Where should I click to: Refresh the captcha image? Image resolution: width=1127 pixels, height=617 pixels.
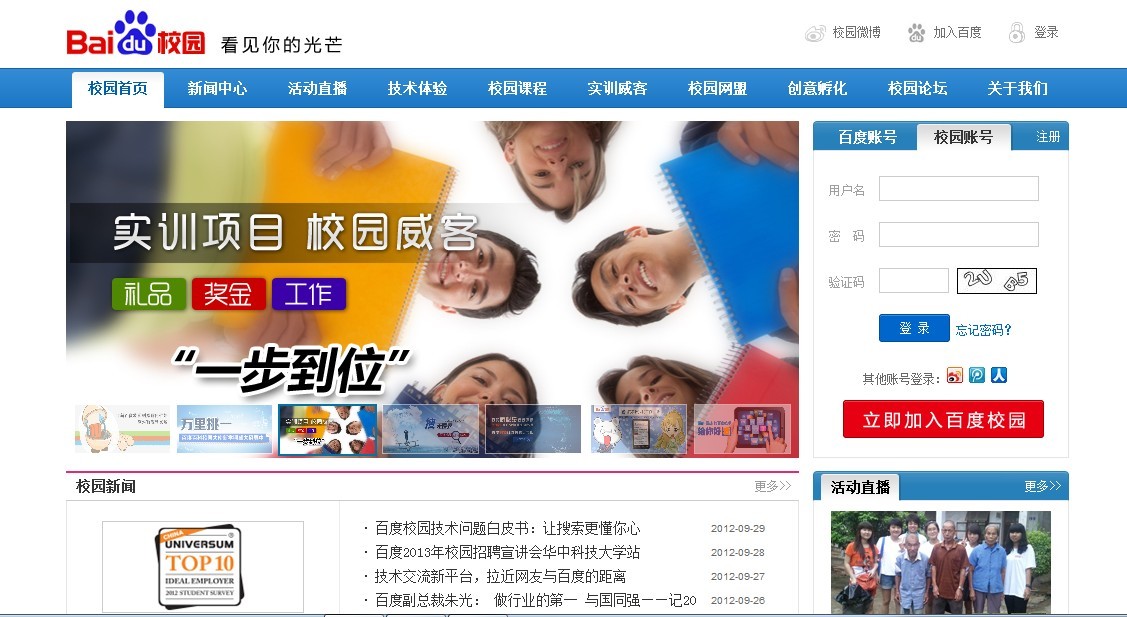click(x=996, y=280)
